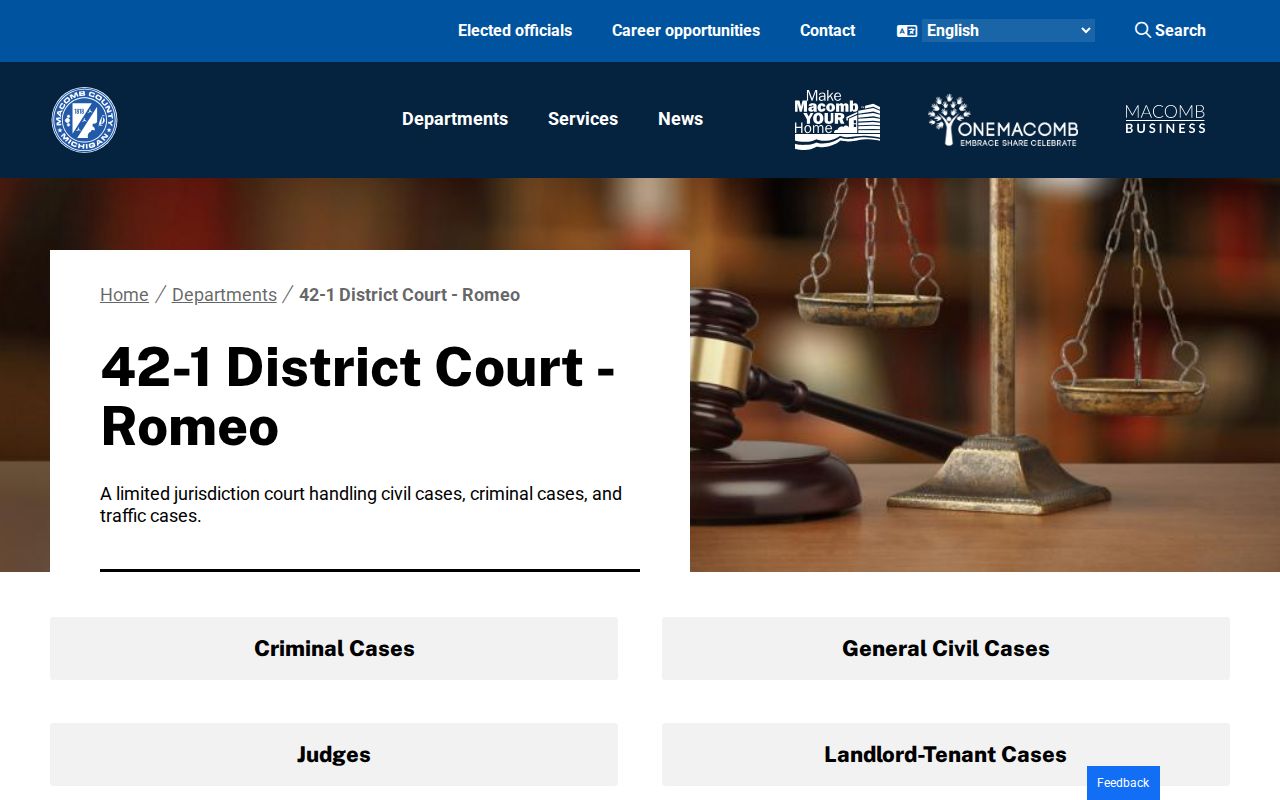This screenshot has width=1280, height=800.
Task: Follow the Departments breadcrumb link
Action: pos(224,295)
